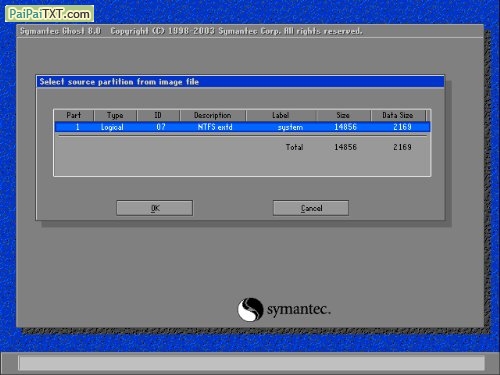Click the OK button
The width and height of the screenshot is (500, 375).
[154, 208]
